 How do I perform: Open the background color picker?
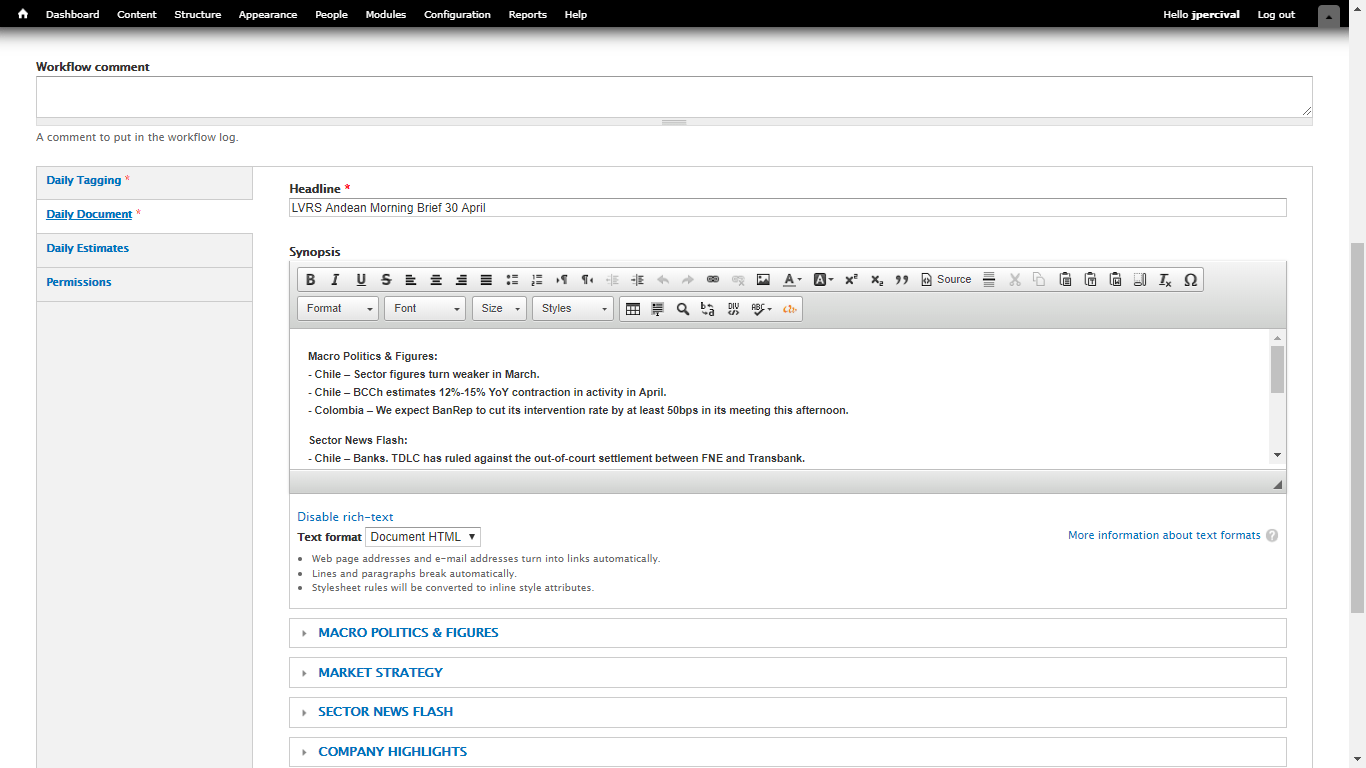pyautogui.click(x=823, y=280)
